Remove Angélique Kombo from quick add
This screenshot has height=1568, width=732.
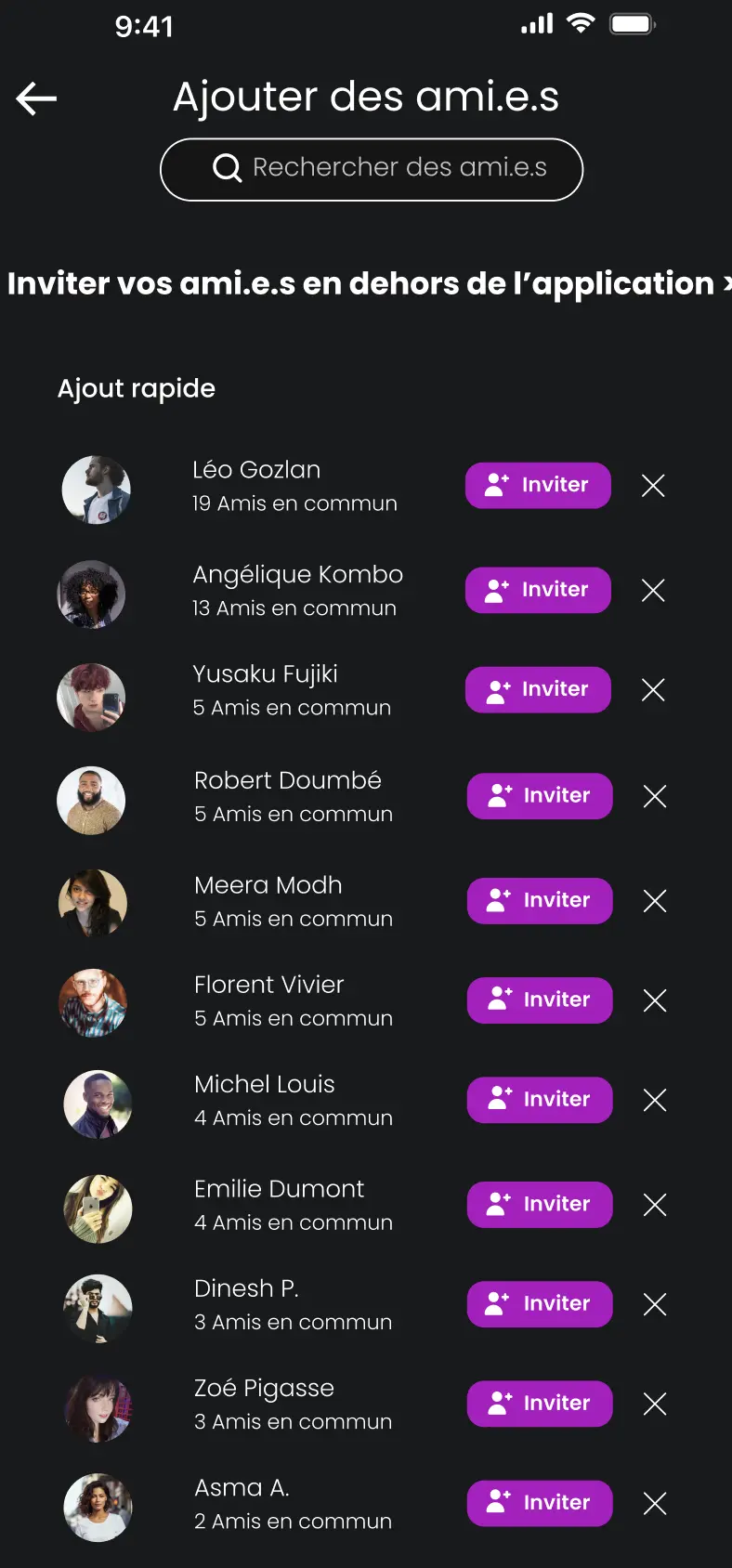pyautogui.click(x=653, y=591)
